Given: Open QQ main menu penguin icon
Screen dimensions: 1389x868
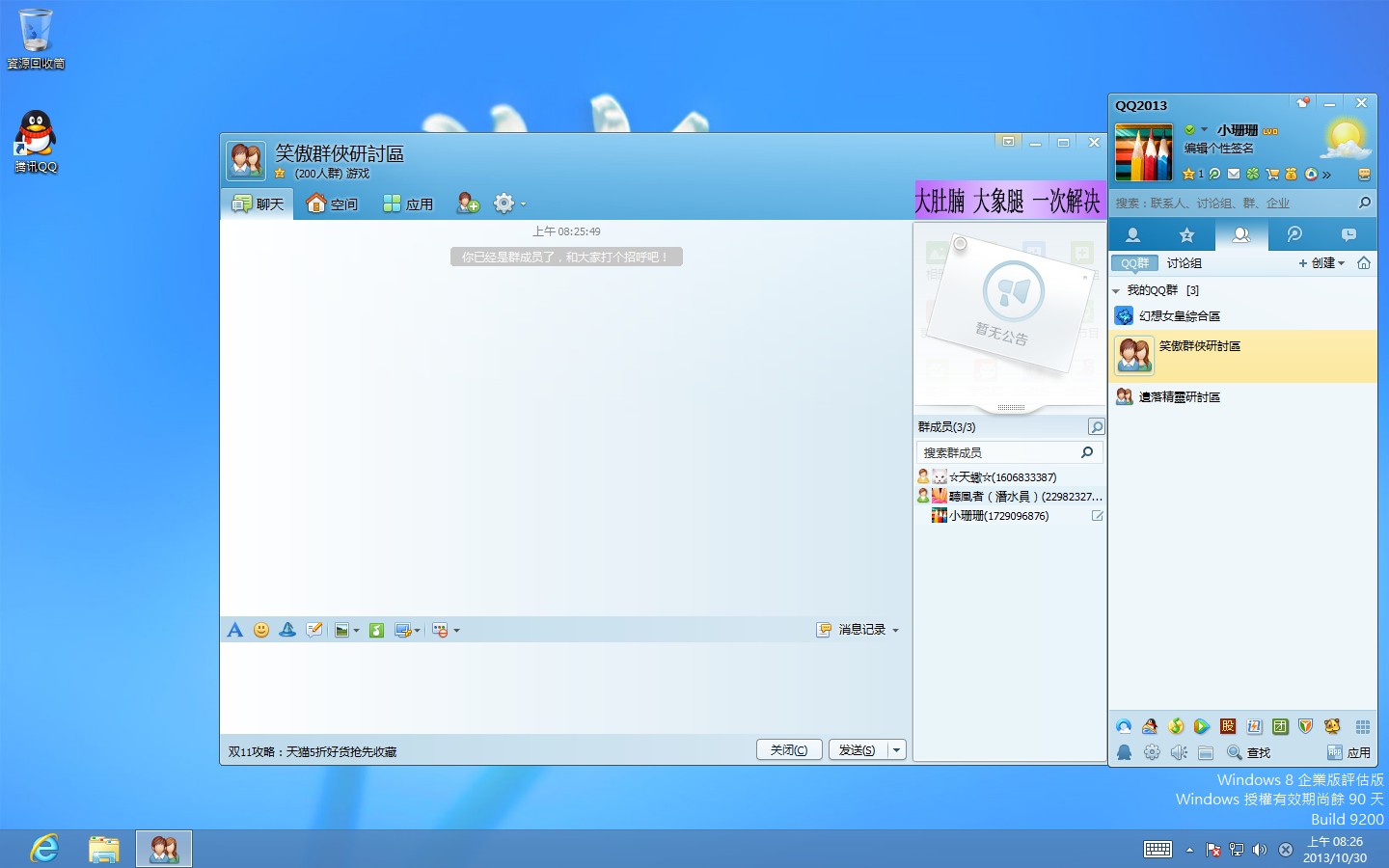Looking at the screenshot, I should tap(1124, 752).
